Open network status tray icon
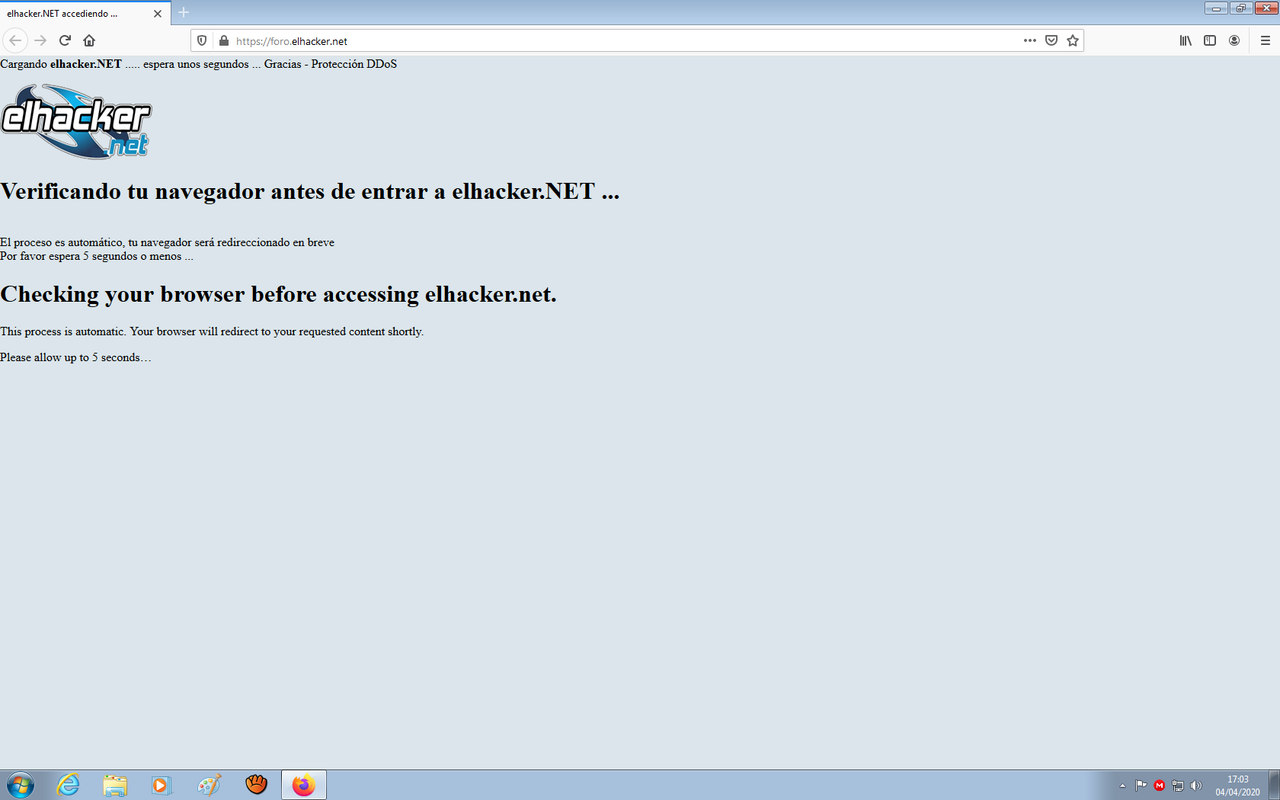This screenshot has height=800, width=1280. [1178, 785]
